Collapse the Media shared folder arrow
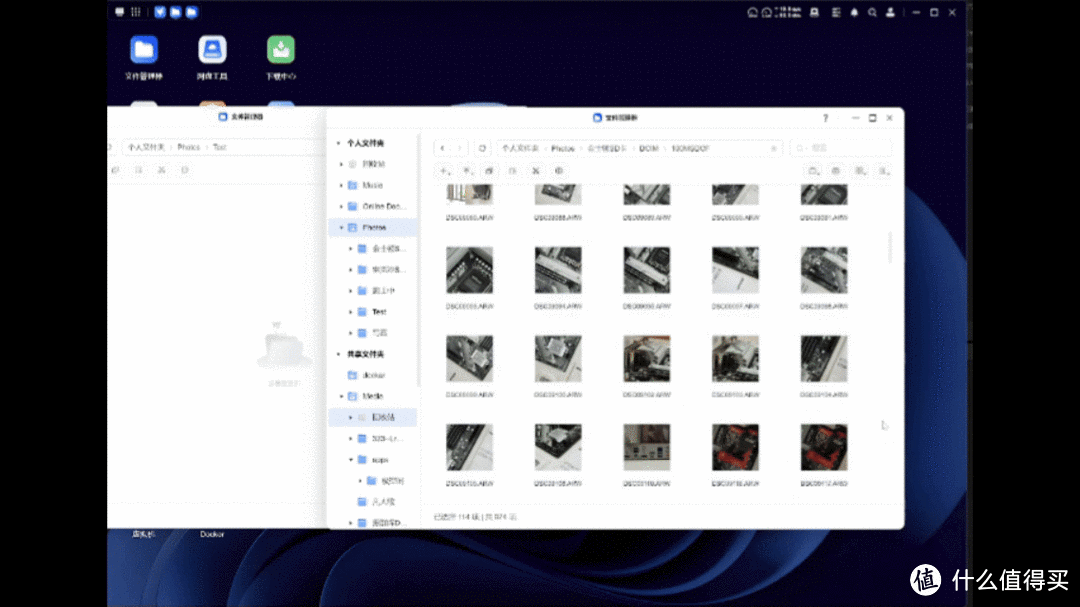 click(x=341, y=397)
